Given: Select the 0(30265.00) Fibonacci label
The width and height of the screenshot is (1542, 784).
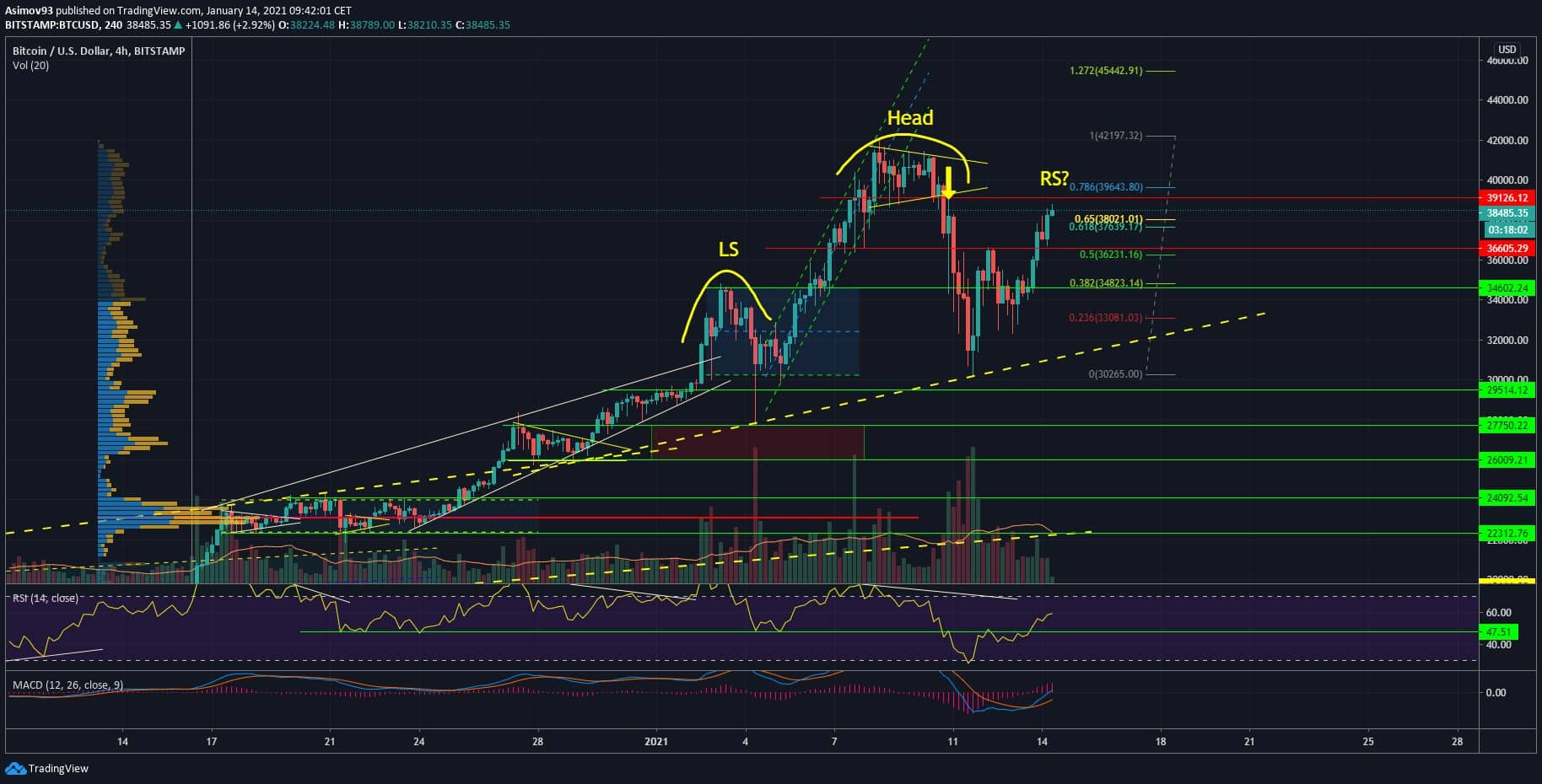Looking at the screenshot, I should tap(1115, 374).
